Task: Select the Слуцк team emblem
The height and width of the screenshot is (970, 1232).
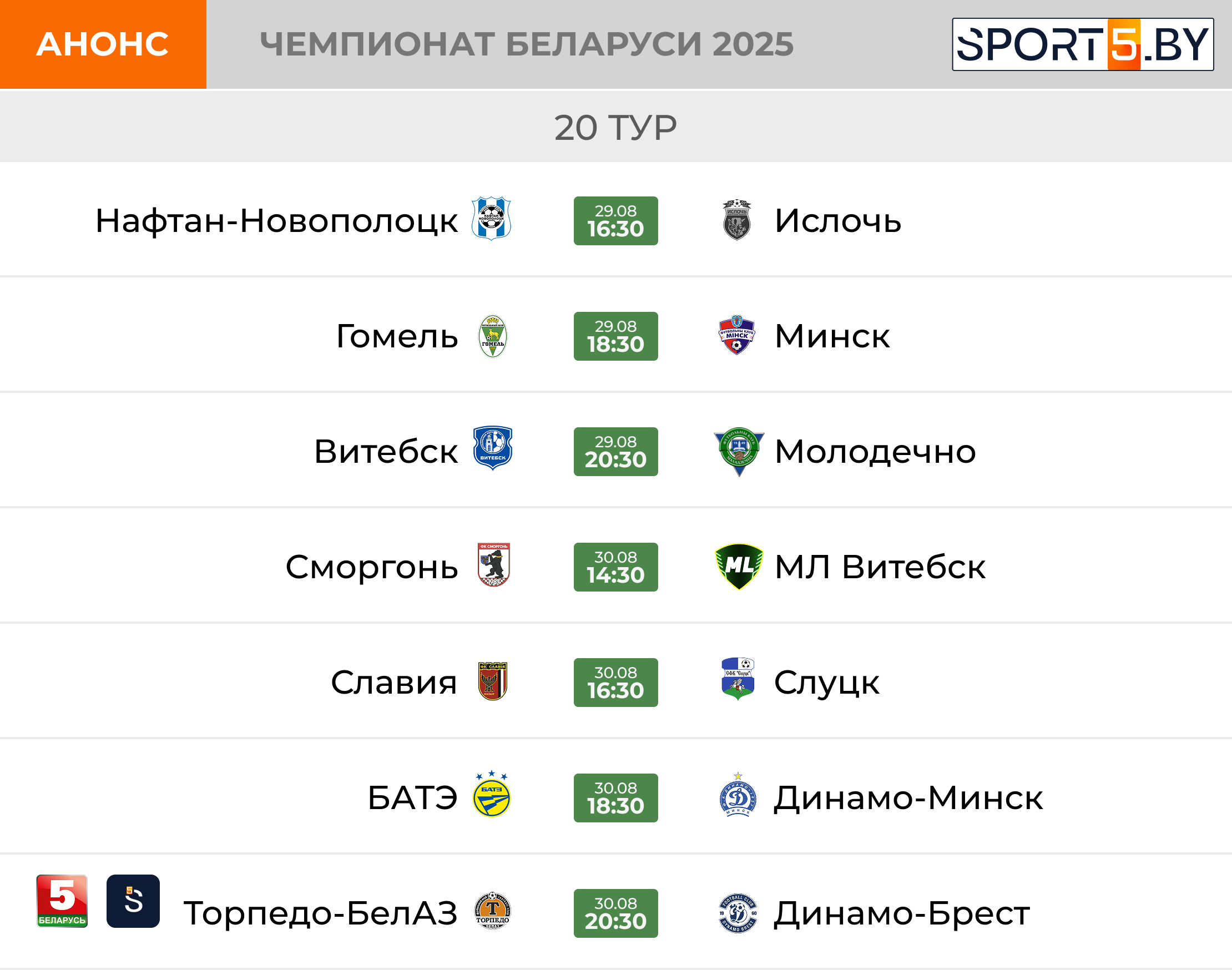Action: coord(738,679)
